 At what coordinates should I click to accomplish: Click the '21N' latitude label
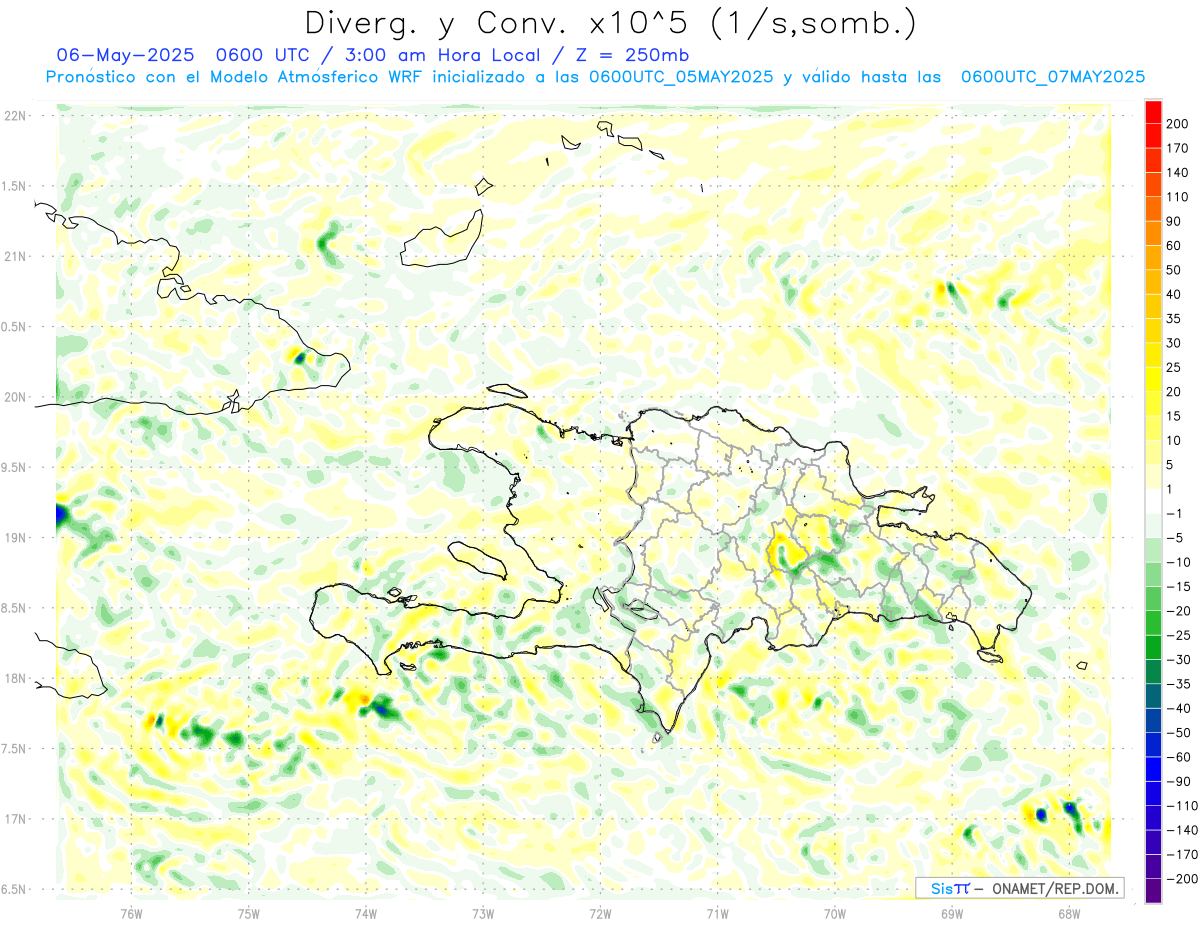coord(15,256)
